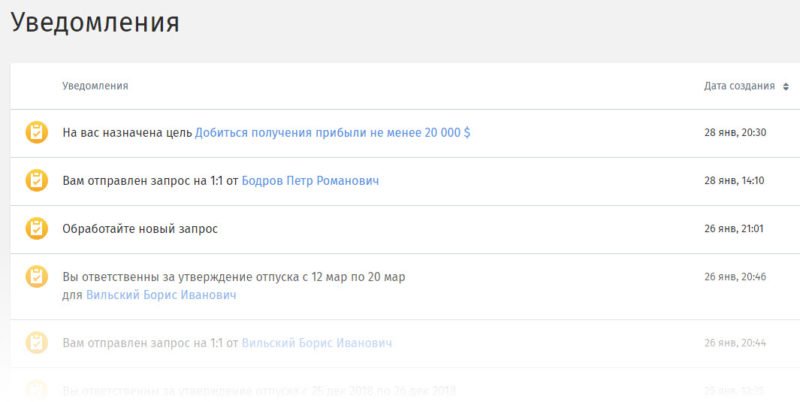Open 'Вильский Борис Иванович' in the 1:1 request row
The width and height of the screenshot is (800, 402).
click(316, 343)
